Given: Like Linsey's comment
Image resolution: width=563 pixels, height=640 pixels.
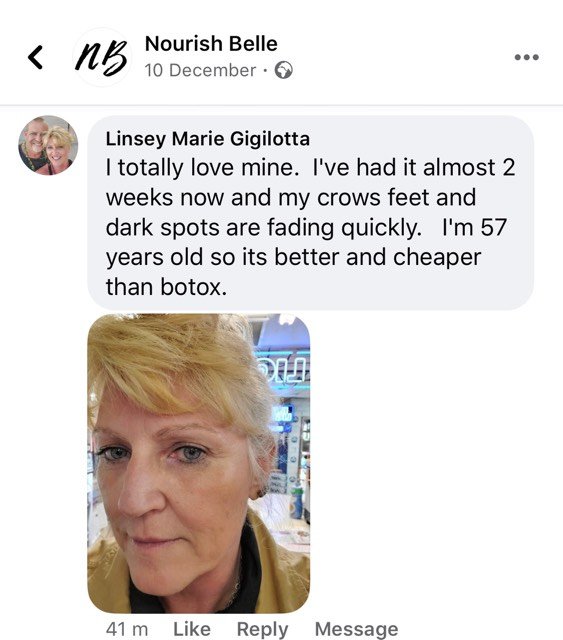Looking at the screenshot, I should click(x=192, y=629).
